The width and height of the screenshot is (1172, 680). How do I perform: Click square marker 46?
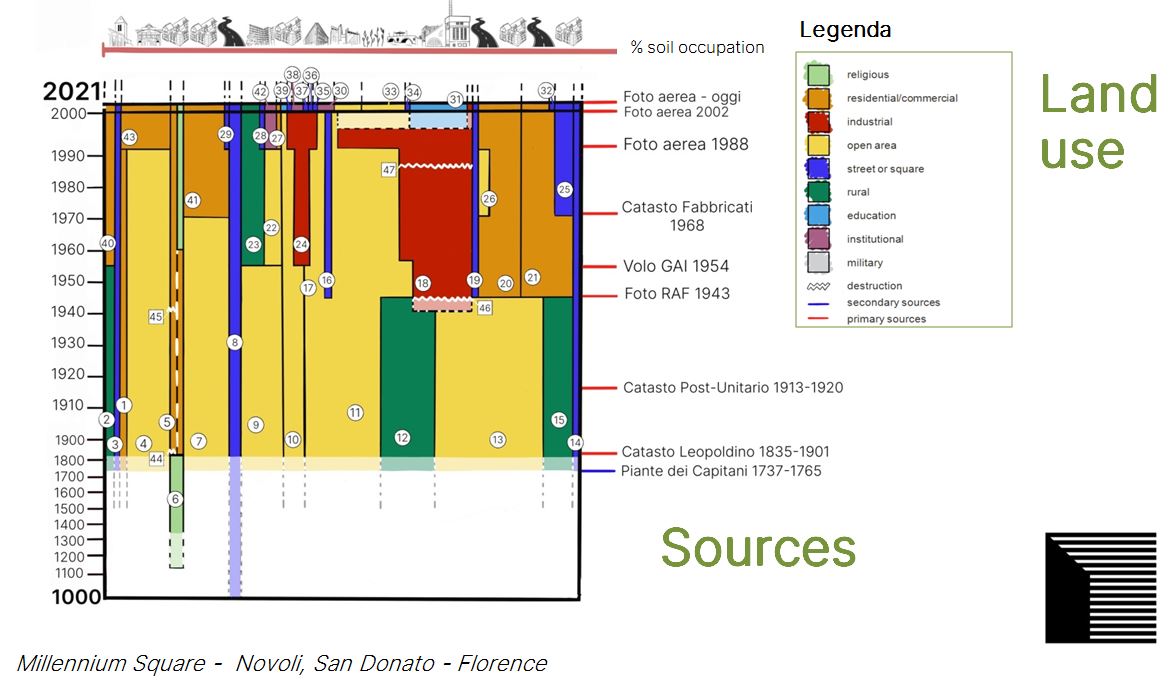pyautogui.click(x=484, y=308)
